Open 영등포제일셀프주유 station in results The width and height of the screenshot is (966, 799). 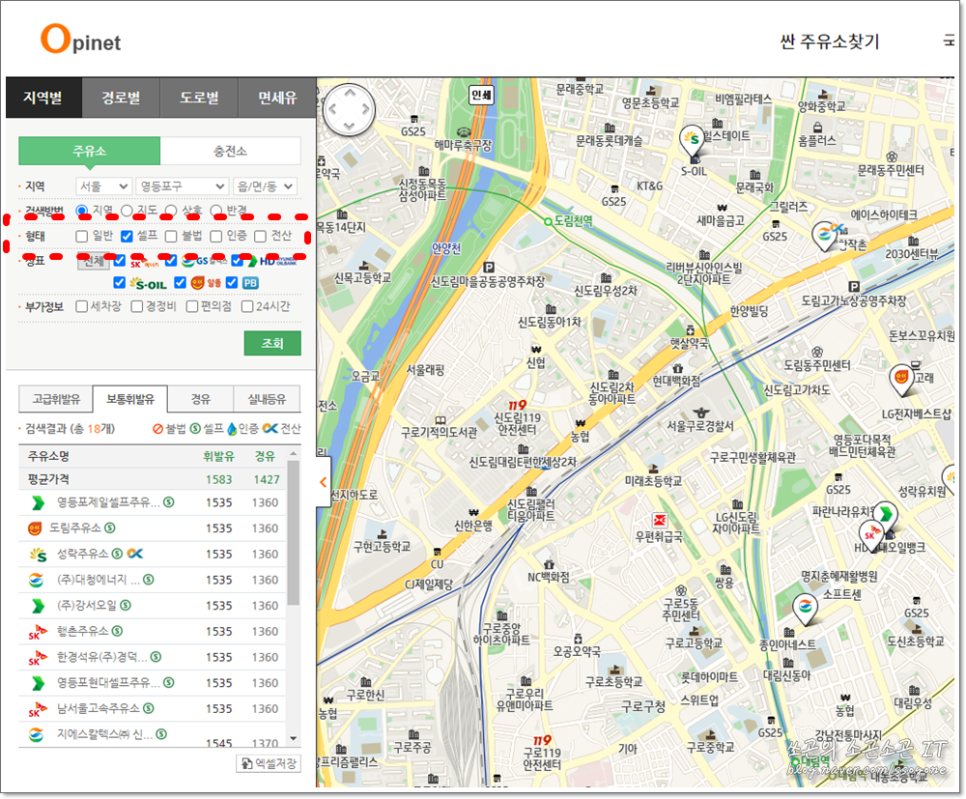[109, 503]
